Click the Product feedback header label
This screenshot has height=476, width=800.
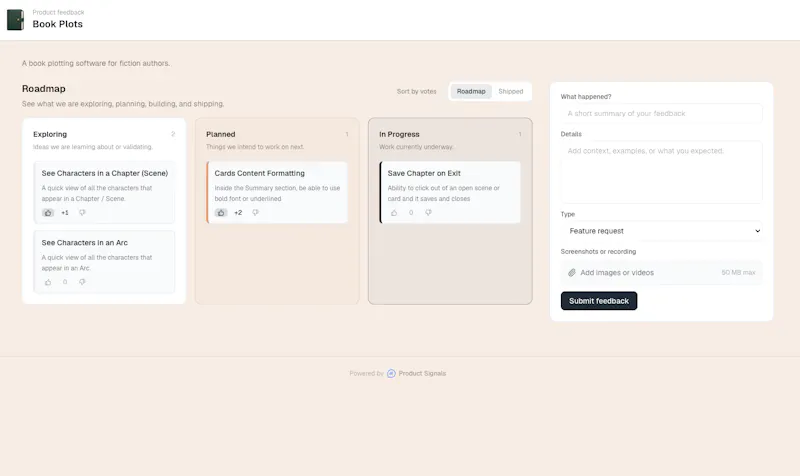[x=59, y=12]
